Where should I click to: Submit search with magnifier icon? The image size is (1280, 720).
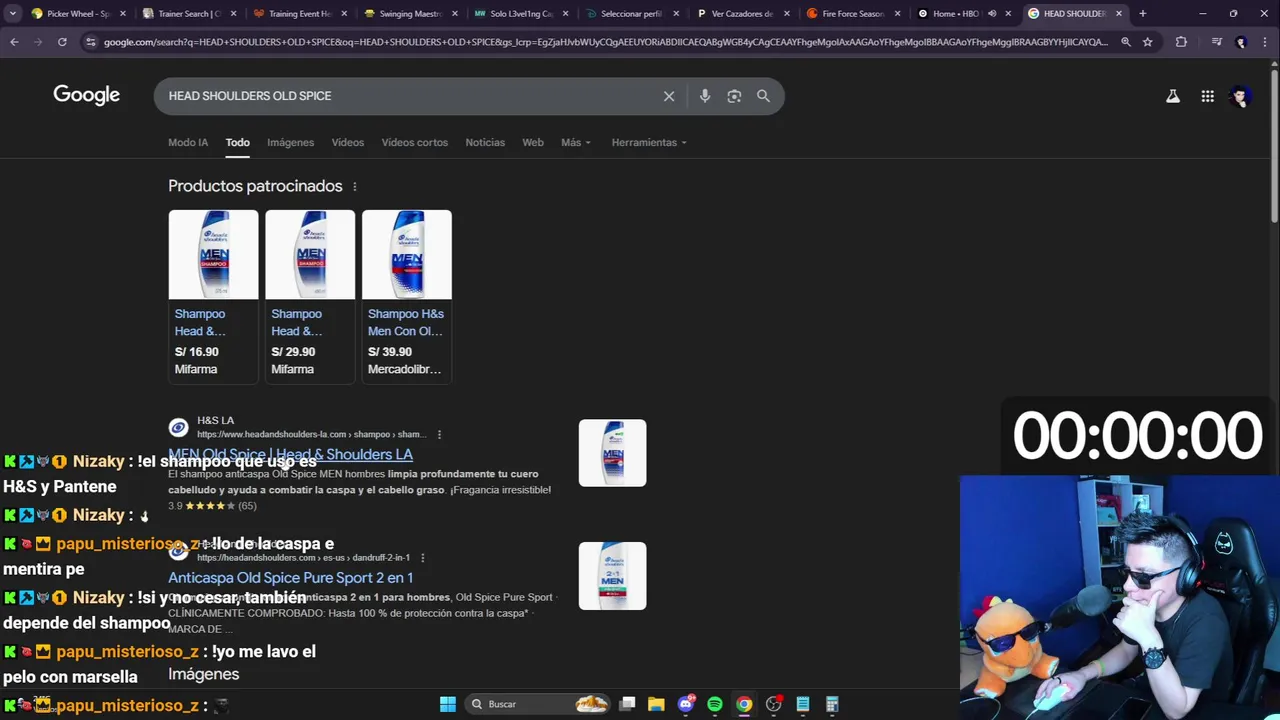(763, 96)
